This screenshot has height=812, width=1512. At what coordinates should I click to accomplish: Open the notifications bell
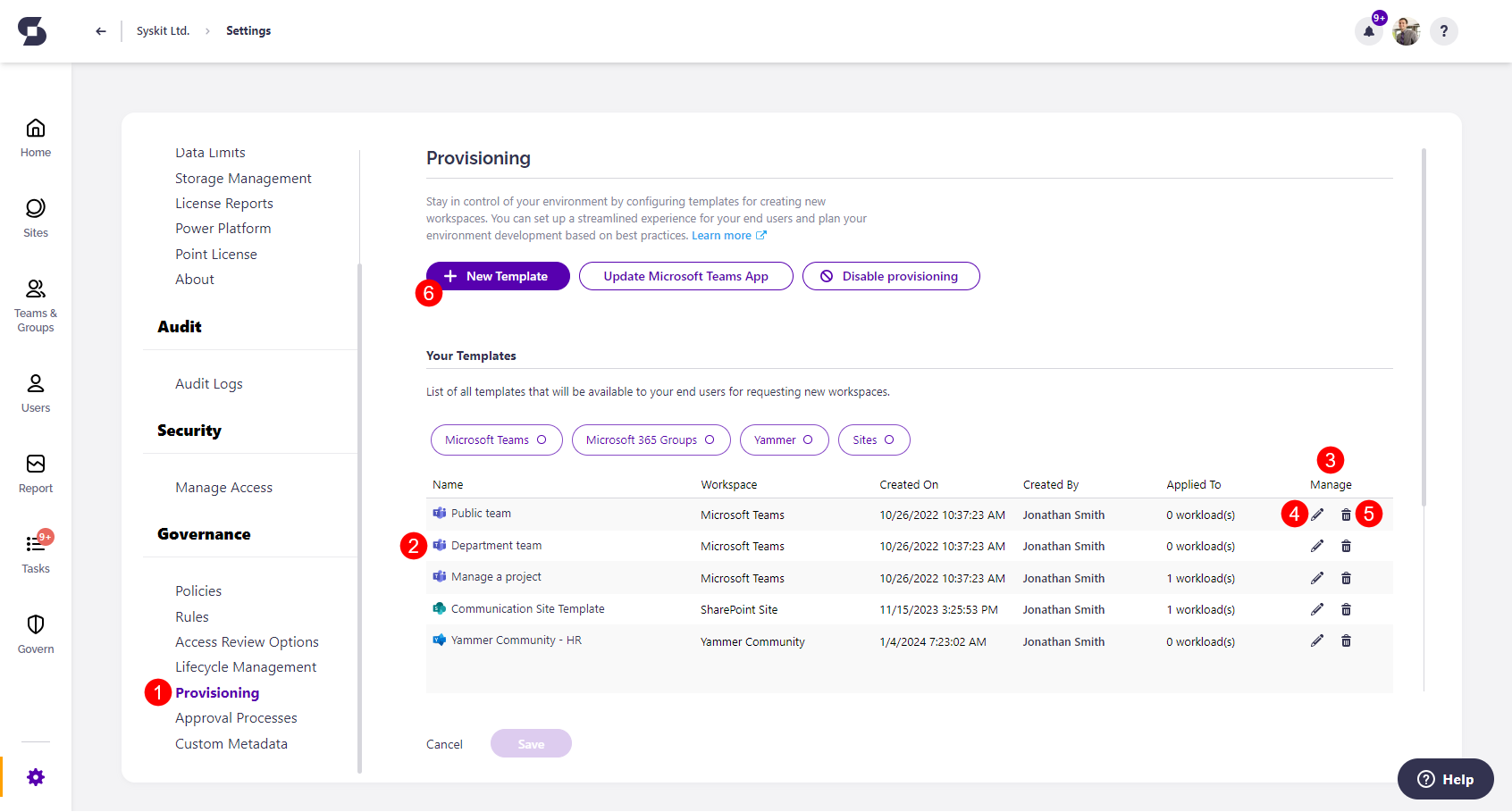[1369, 30]
